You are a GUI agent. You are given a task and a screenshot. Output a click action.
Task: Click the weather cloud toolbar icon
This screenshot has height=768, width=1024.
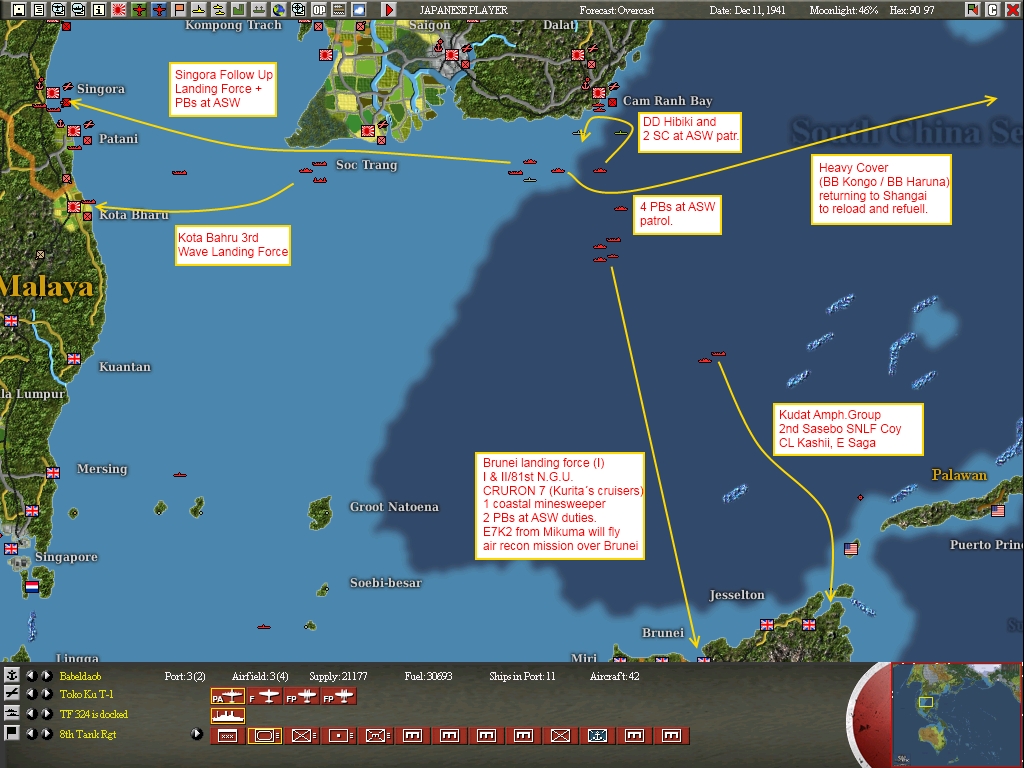pyautogui.click(x=359, y=9)
